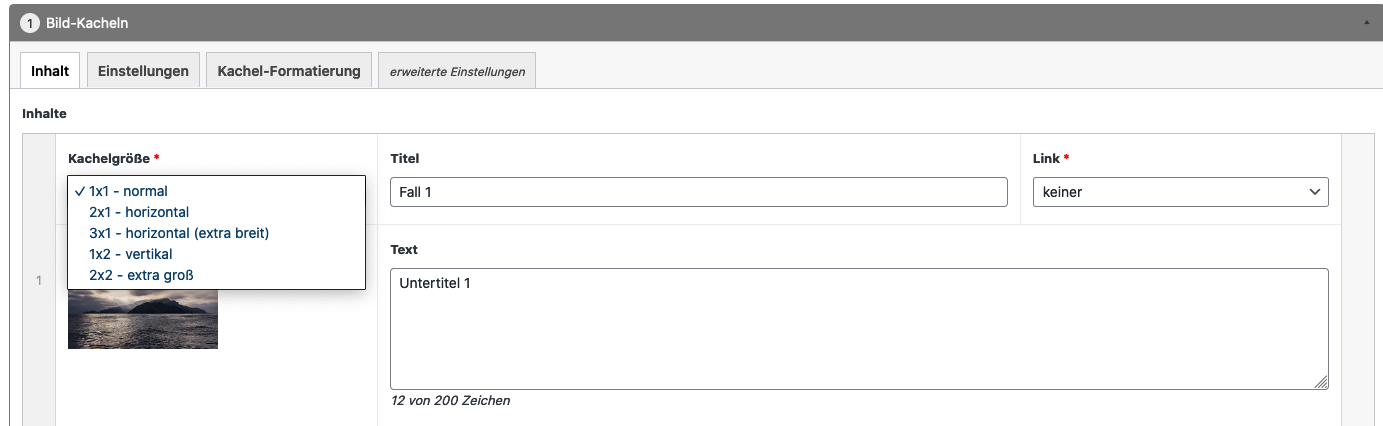Click into the Untertitel 1 text area
The height and width of the screenshot is (426, 1383).
pyautogui.click(x=858, y=328)
